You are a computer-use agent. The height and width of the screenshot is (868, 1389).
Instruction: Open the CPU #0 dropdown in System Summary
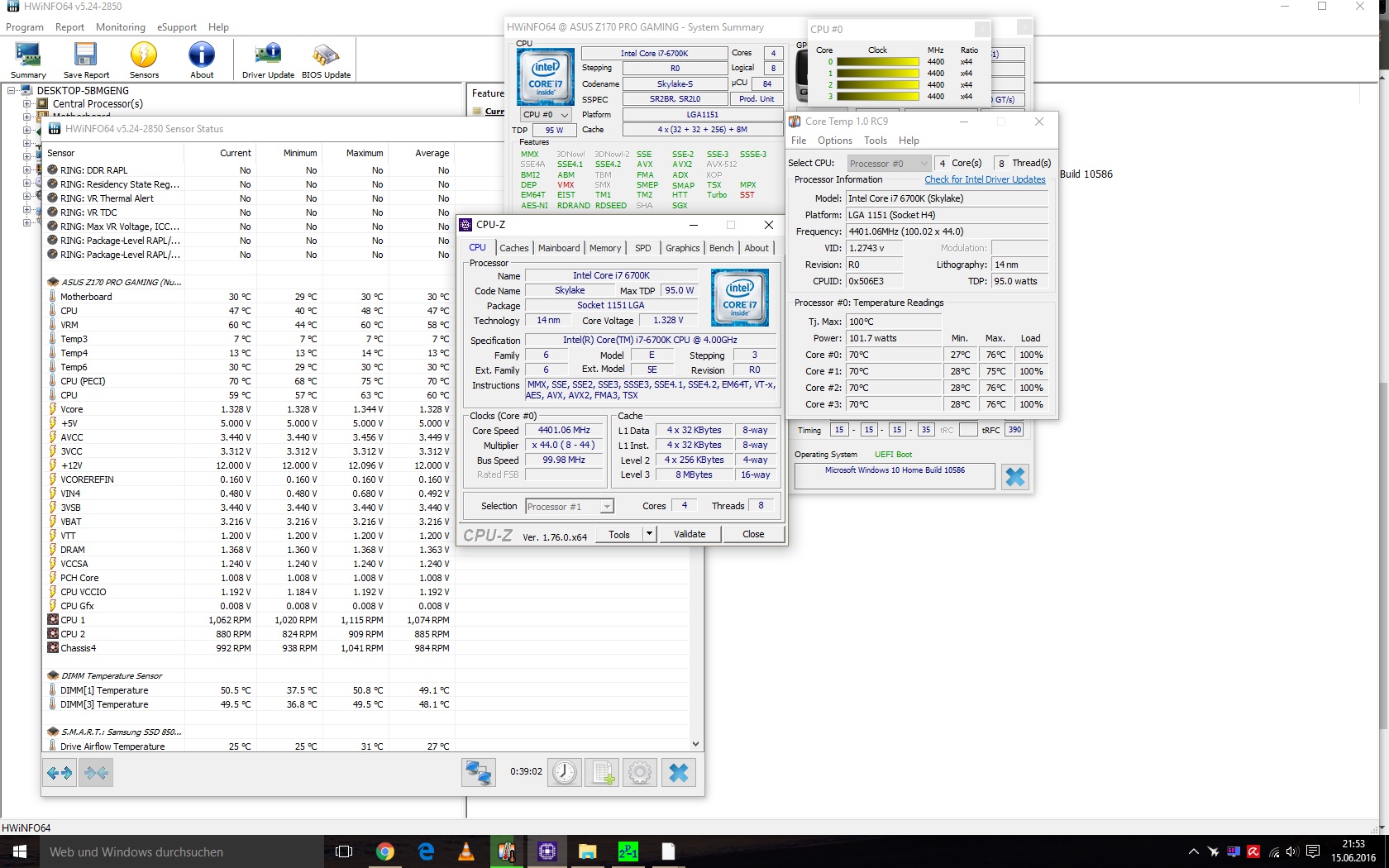click(x=546, y=115)
